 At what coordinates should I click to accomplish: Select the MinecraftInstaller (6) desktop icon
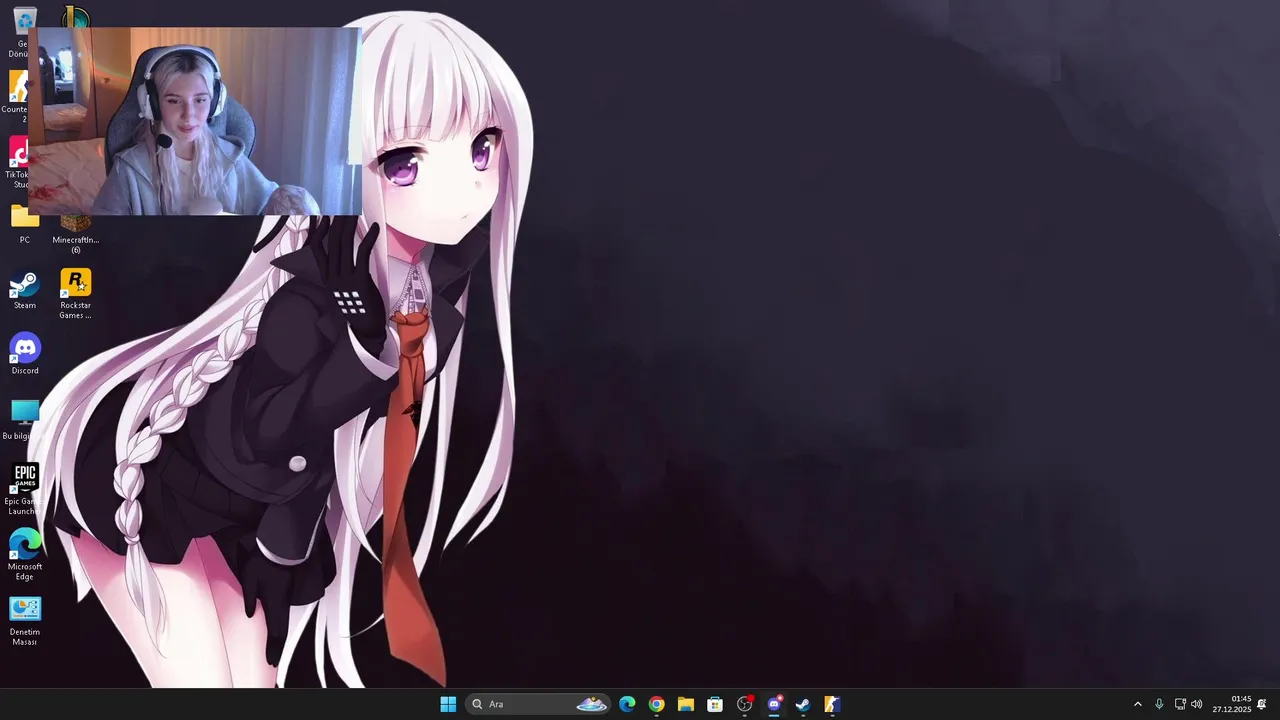point(76,234)
